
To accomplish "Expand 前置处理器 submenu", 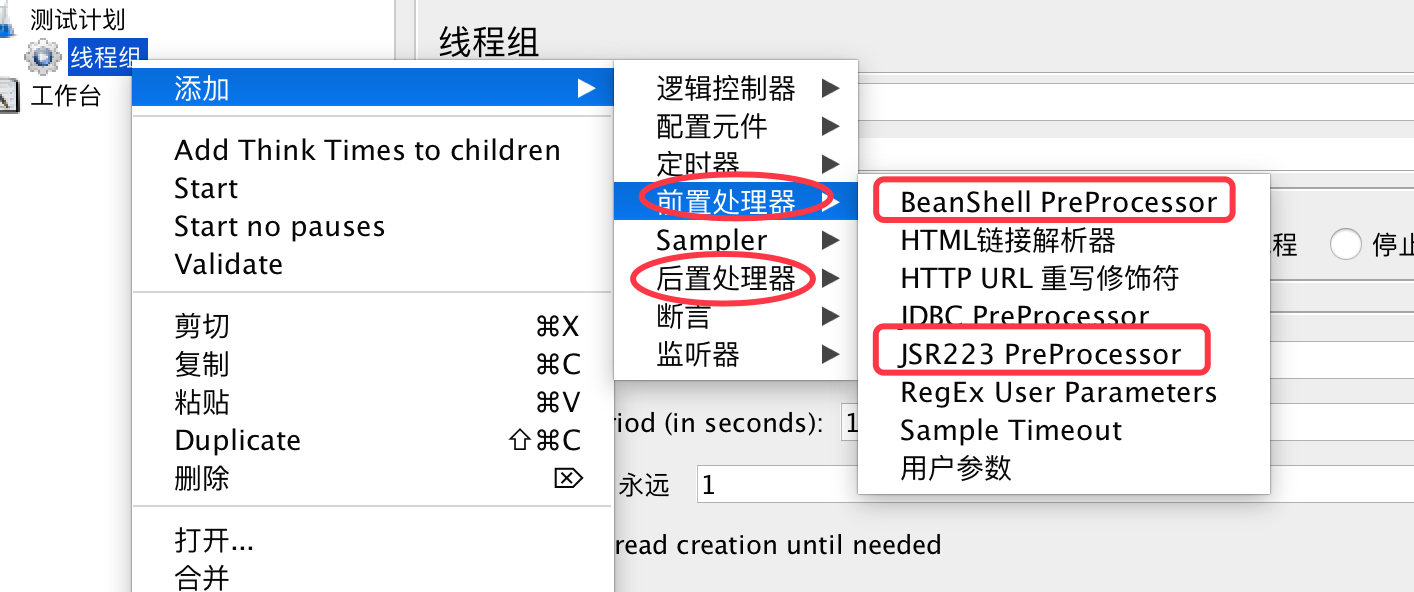I will (x=735, y=201).
